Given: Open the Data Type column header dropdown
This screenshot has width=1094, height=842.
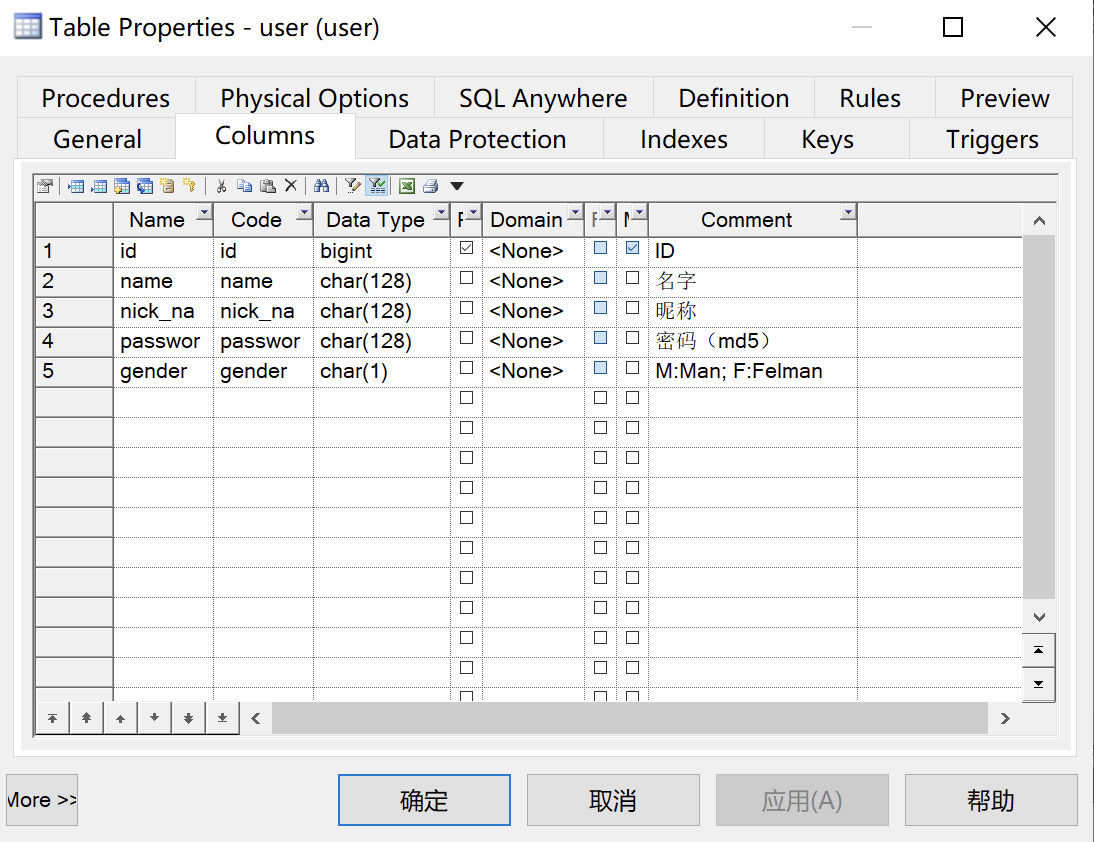Looking at the screenshot, I should coord(441,214).
